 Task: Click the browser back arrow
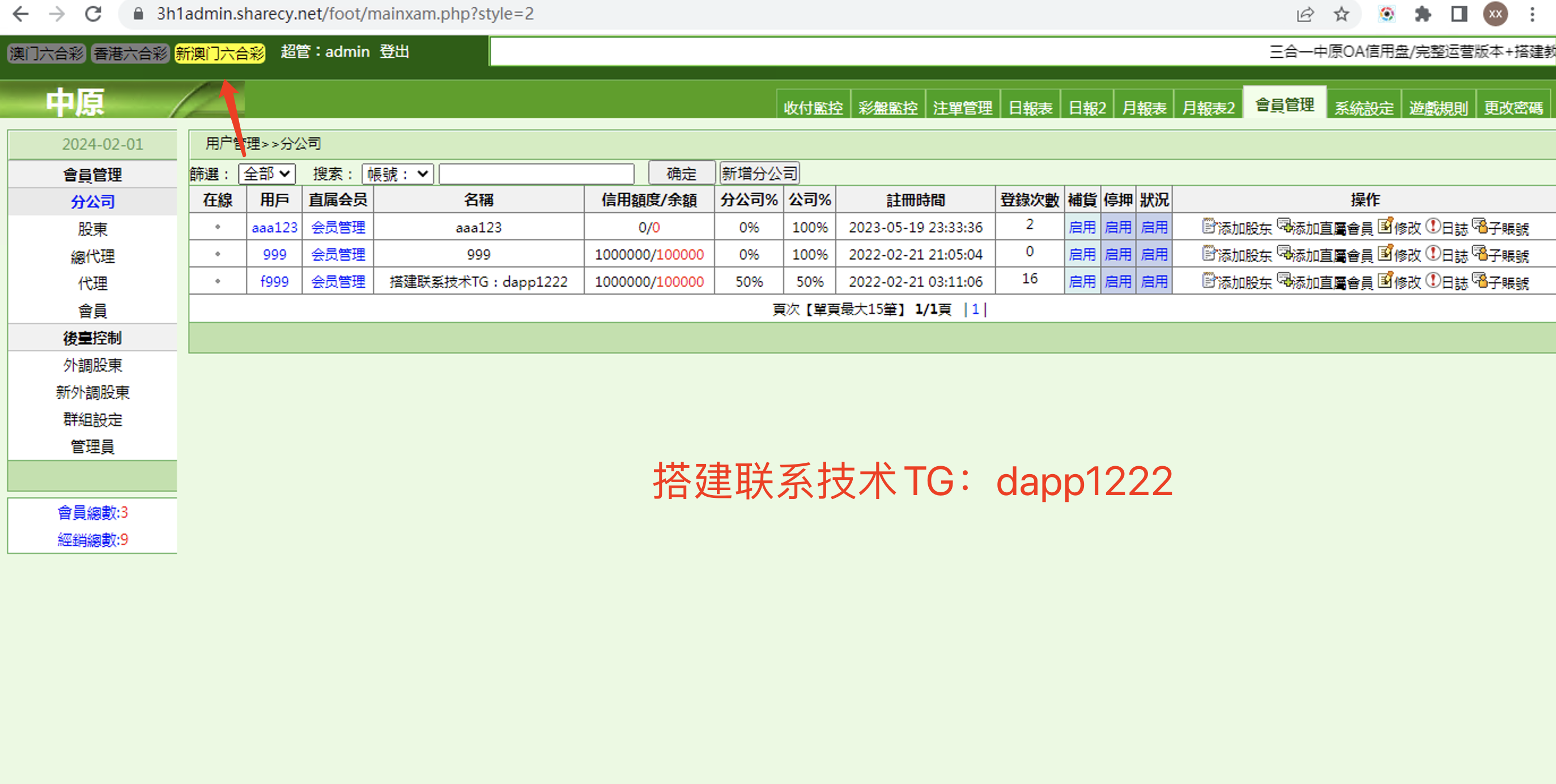[x=20, y=13]
